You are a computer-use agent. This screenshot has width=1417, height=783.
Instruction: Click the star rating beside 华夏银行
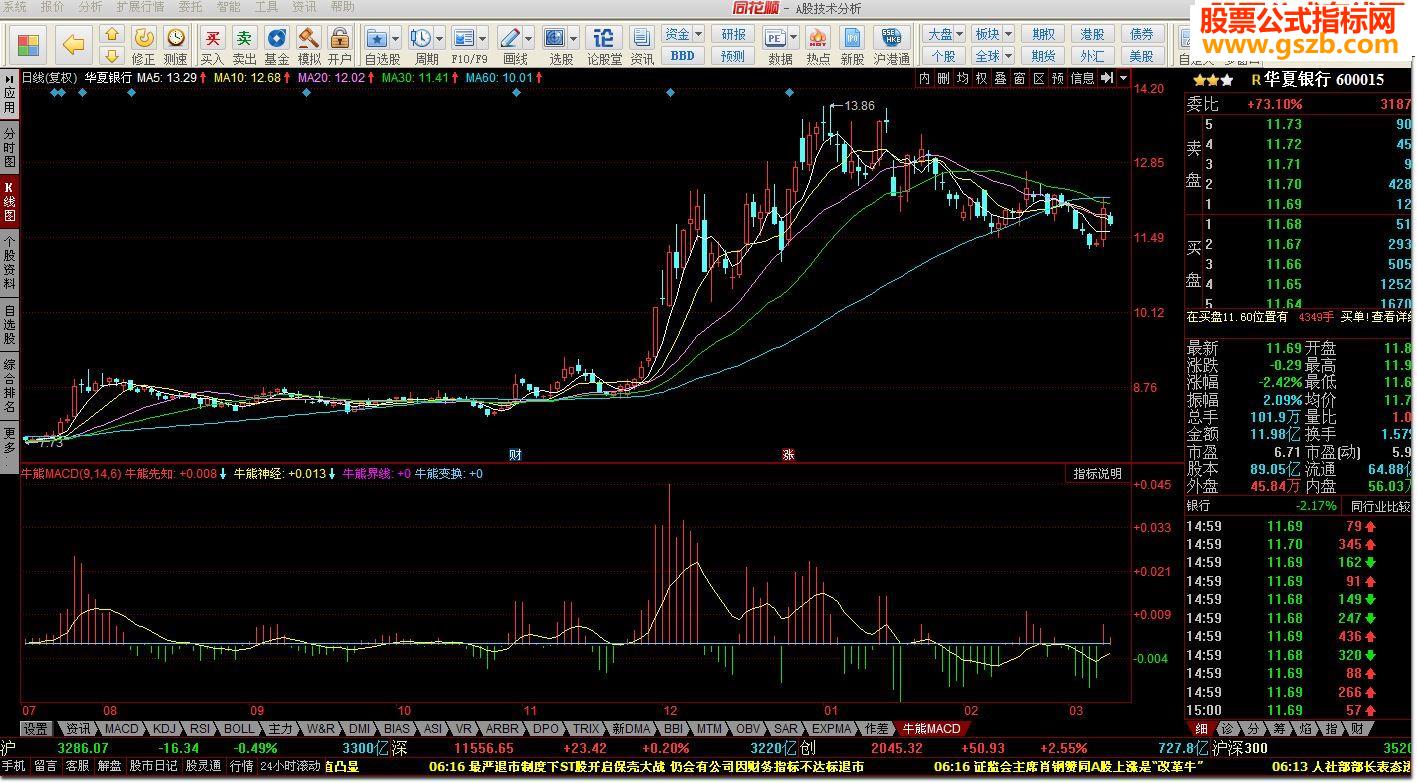click(x=1212, y=80)
